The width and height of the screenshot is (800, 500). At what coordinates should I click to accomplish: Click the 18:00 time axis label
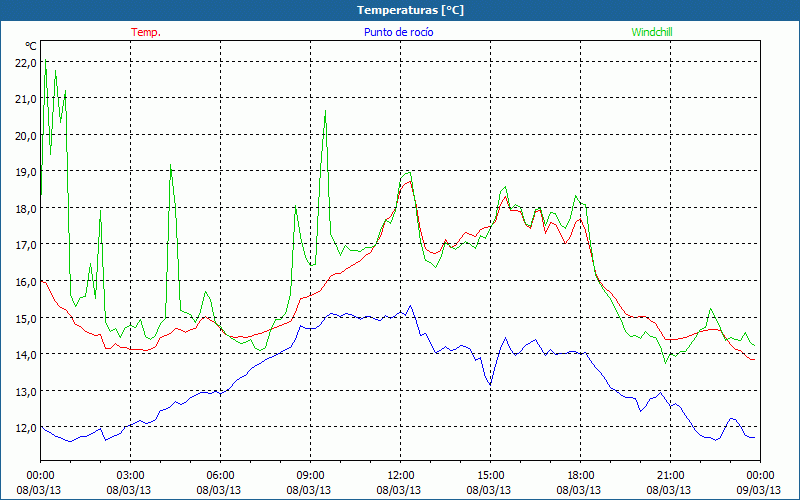(x=581, y=476)
